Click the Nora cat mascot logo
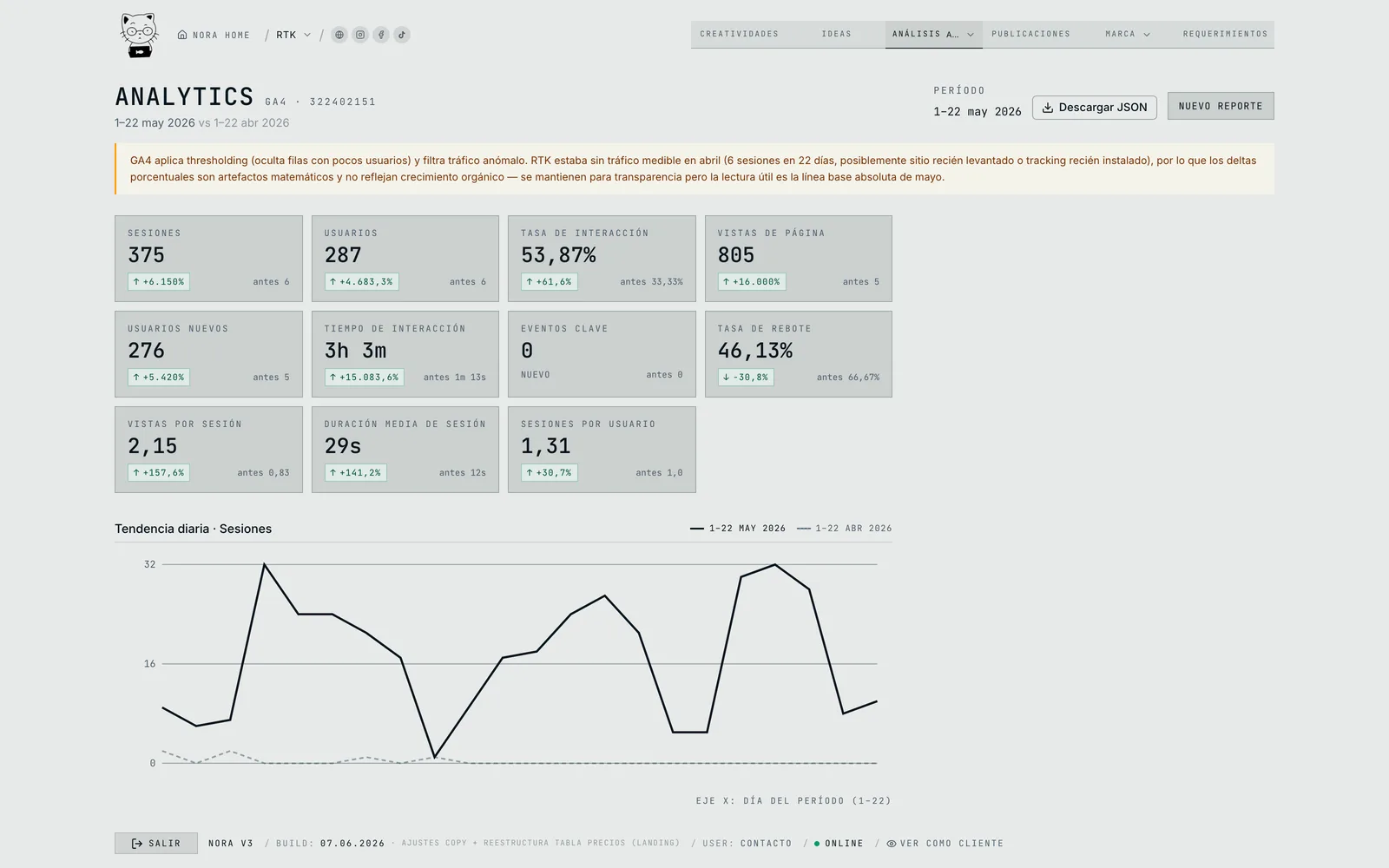 click(139, 35)
